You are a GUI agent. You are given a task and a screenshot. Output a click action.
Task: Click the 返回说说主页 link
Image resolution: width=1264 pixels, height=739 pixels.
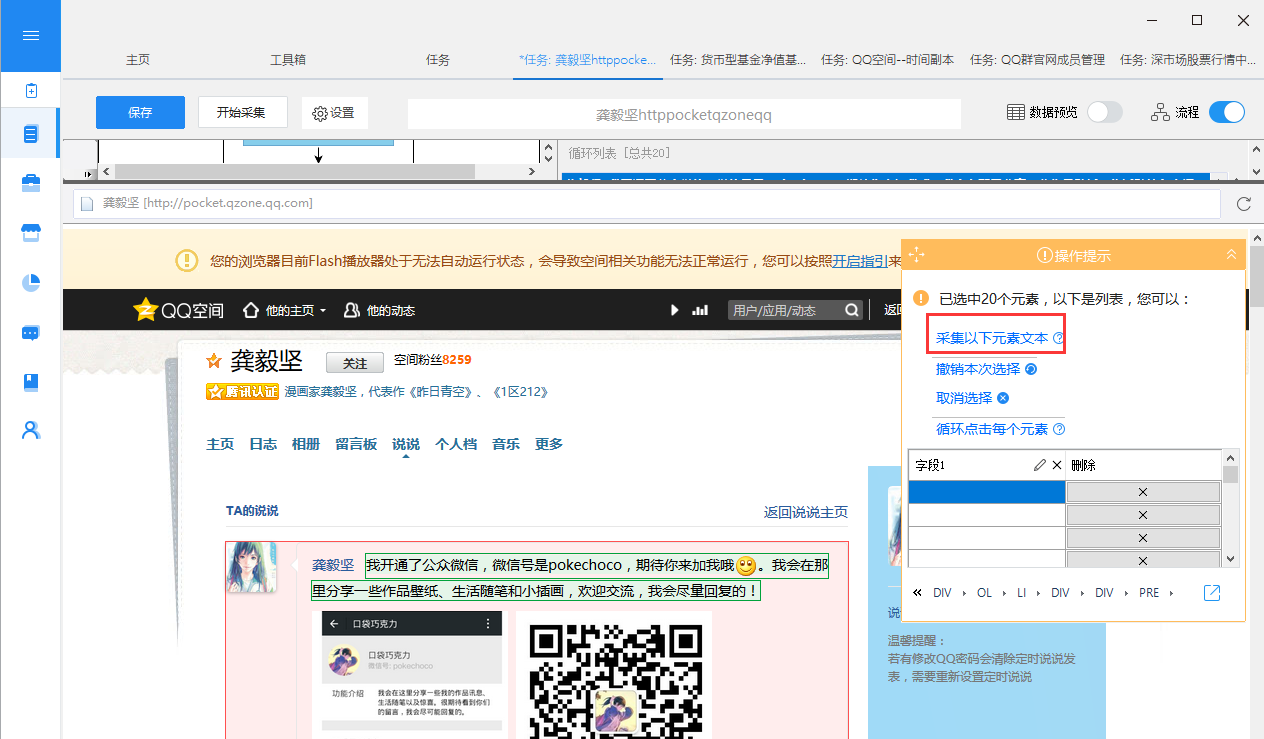pos(806,512)
